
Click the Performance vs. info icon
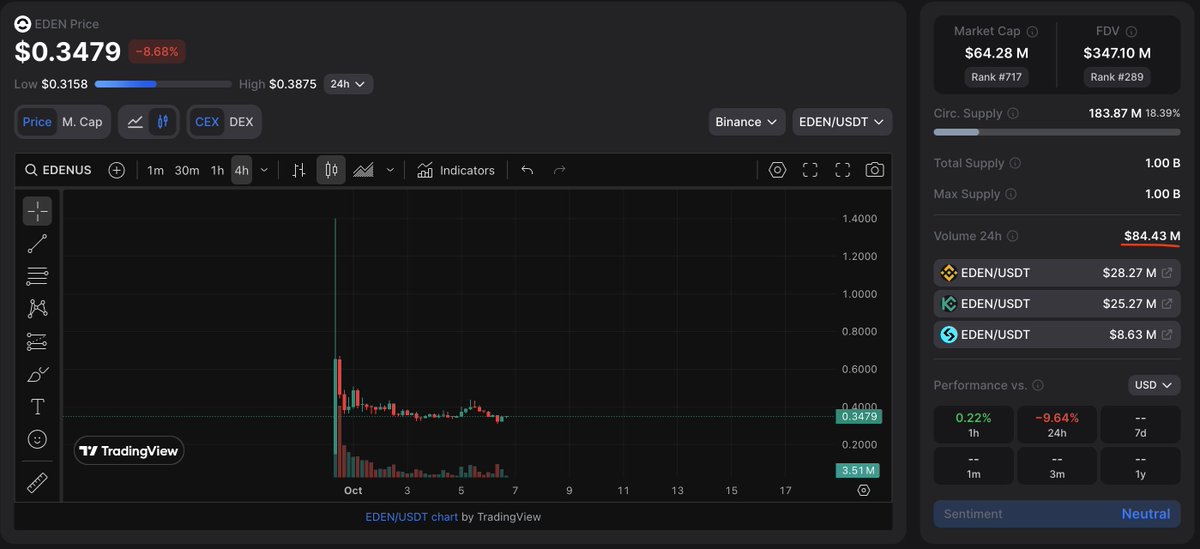[x=1038, y=385]
